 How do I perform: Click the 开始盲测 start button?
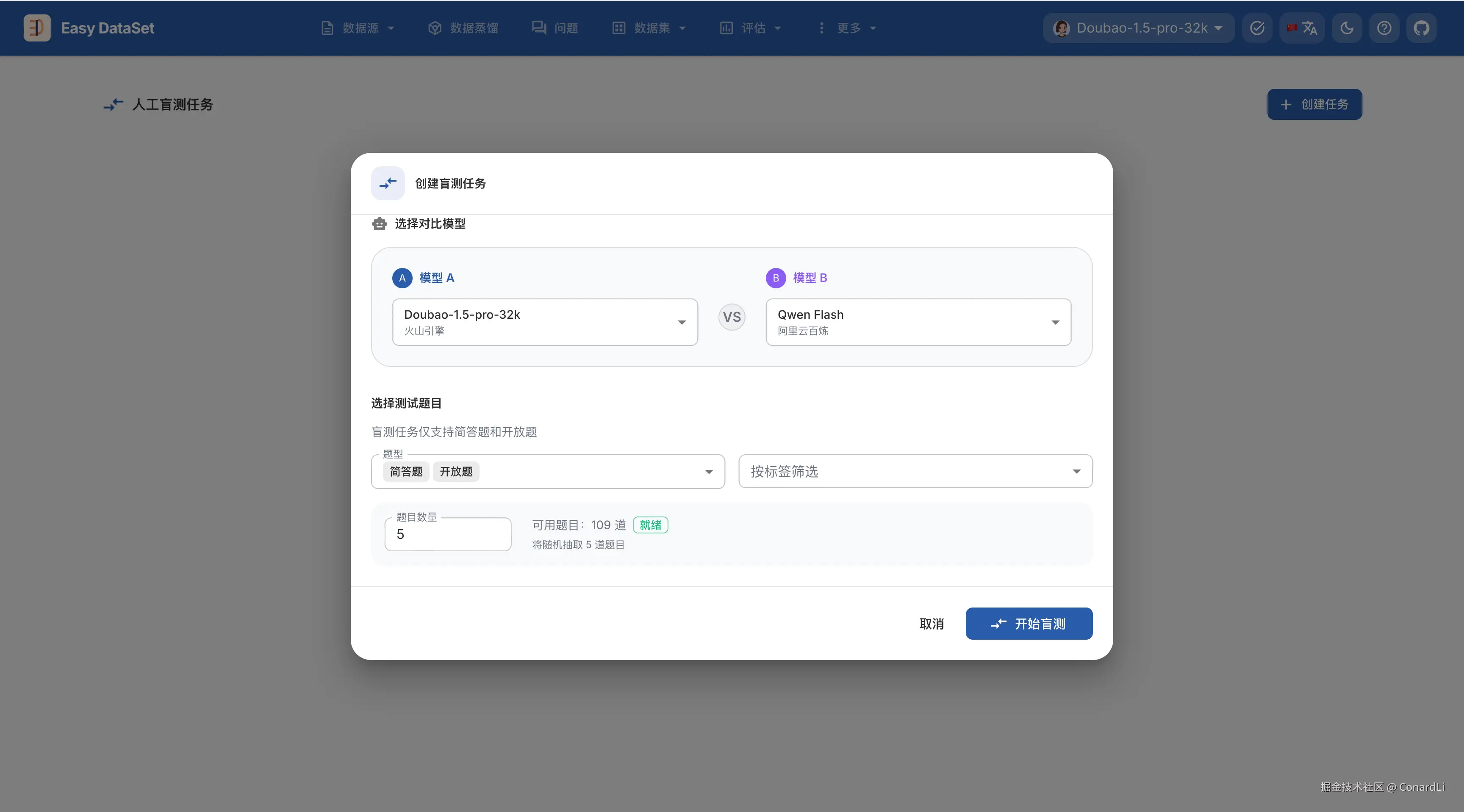pos(1029,624)
